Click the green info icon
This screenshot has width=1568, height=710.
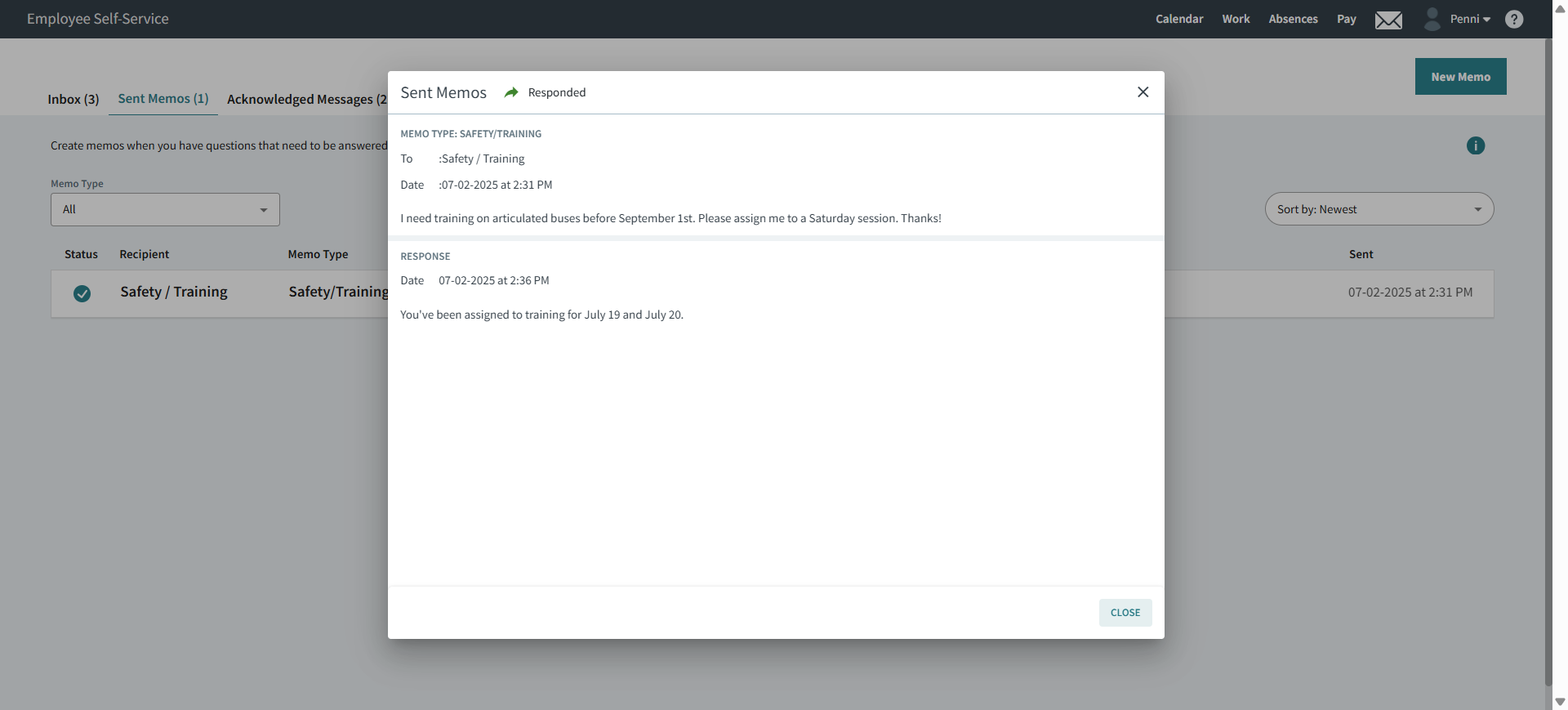[x=1475, y=146]
